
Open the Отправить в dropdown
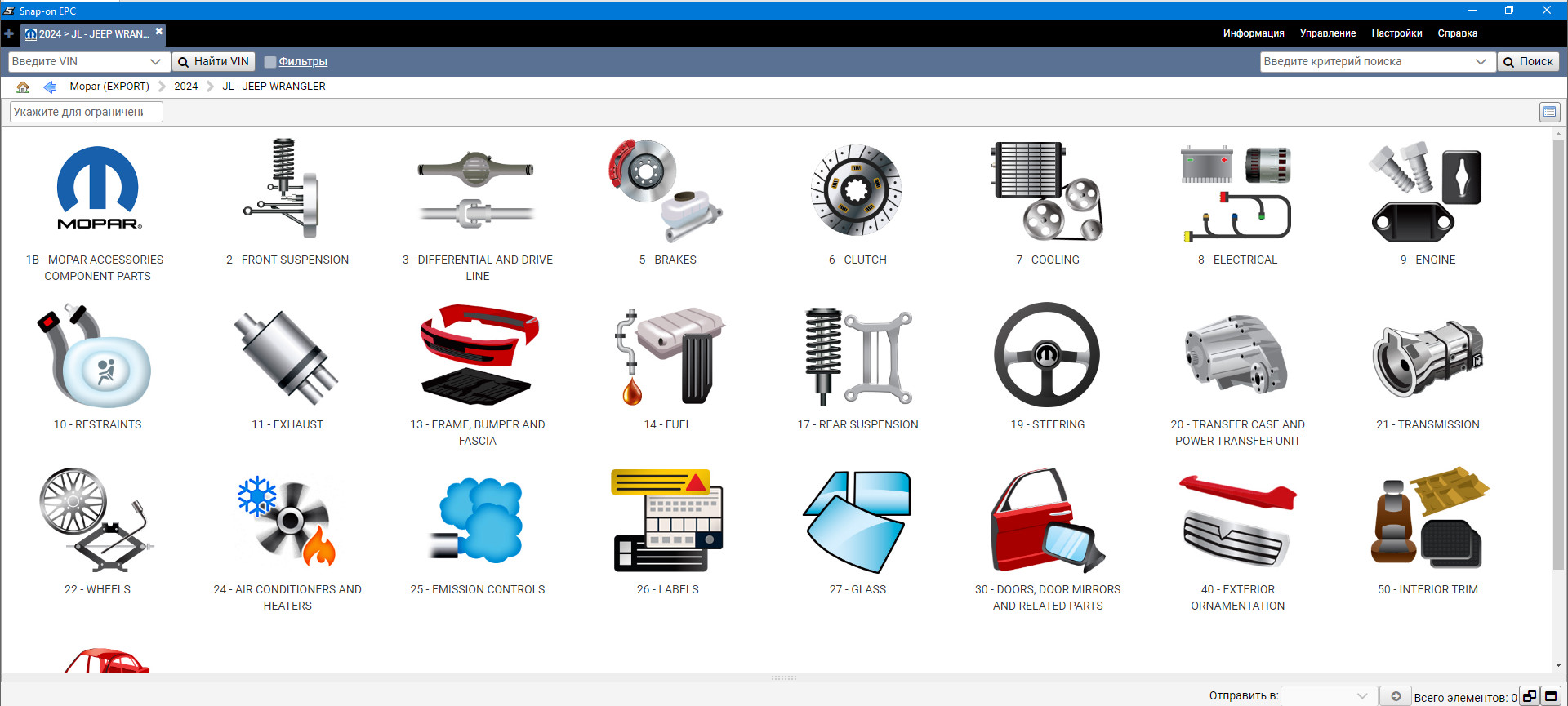click(1361, 696)
